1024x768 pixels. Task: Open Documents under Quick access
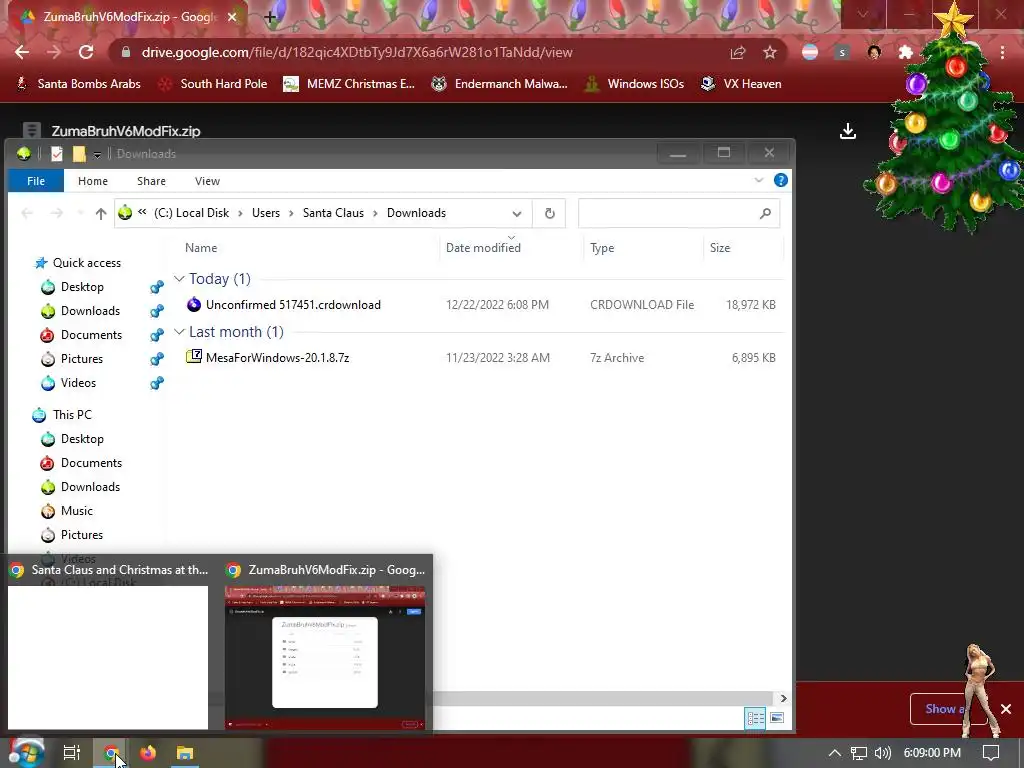pyautogui.click(x=81, y=335)
